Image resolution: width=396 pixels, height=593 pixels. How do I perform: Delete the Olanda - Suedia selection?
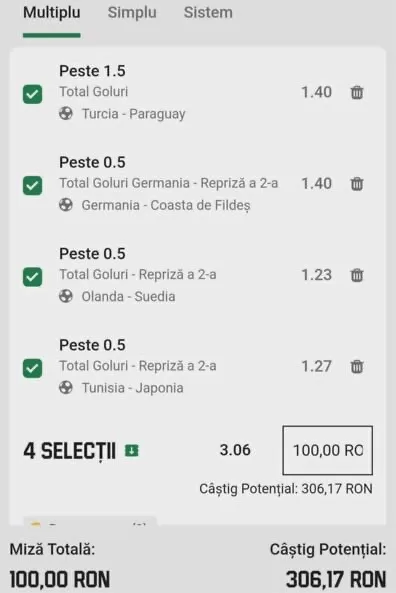click(357, 275)
